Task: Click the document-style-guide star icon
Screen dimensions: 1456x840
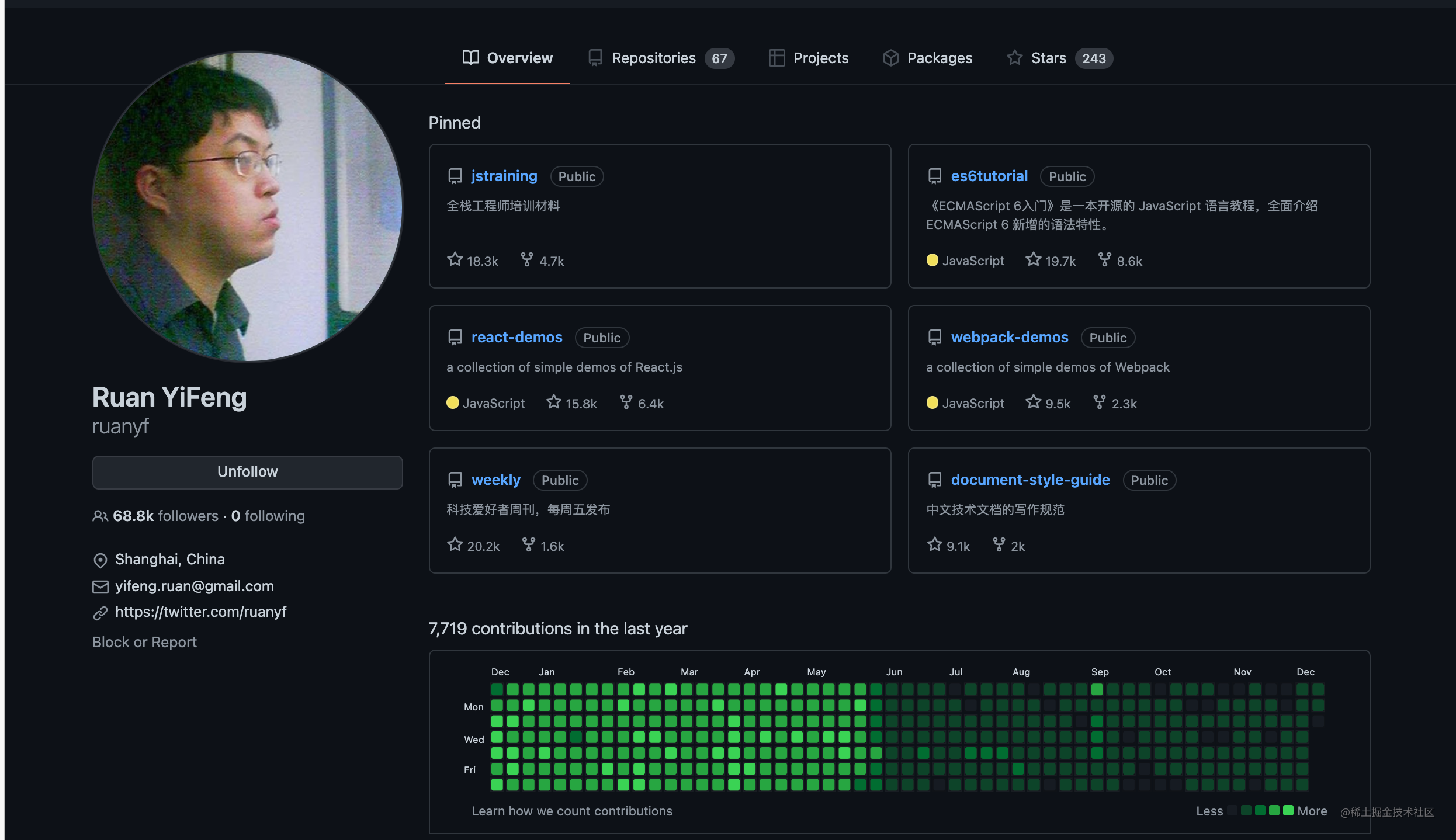Action: click(x=934, y=544)
